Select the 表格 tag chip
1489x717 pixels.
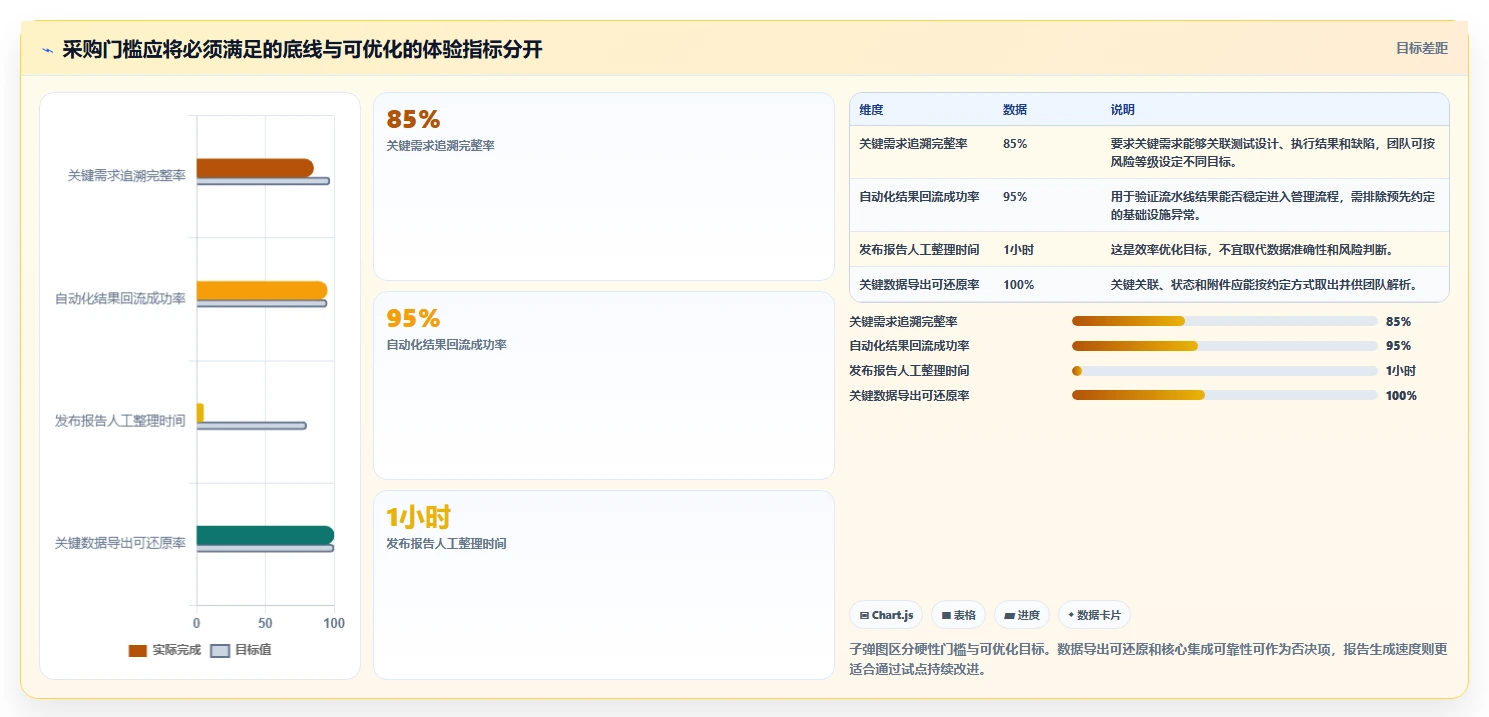pos(958,615)
